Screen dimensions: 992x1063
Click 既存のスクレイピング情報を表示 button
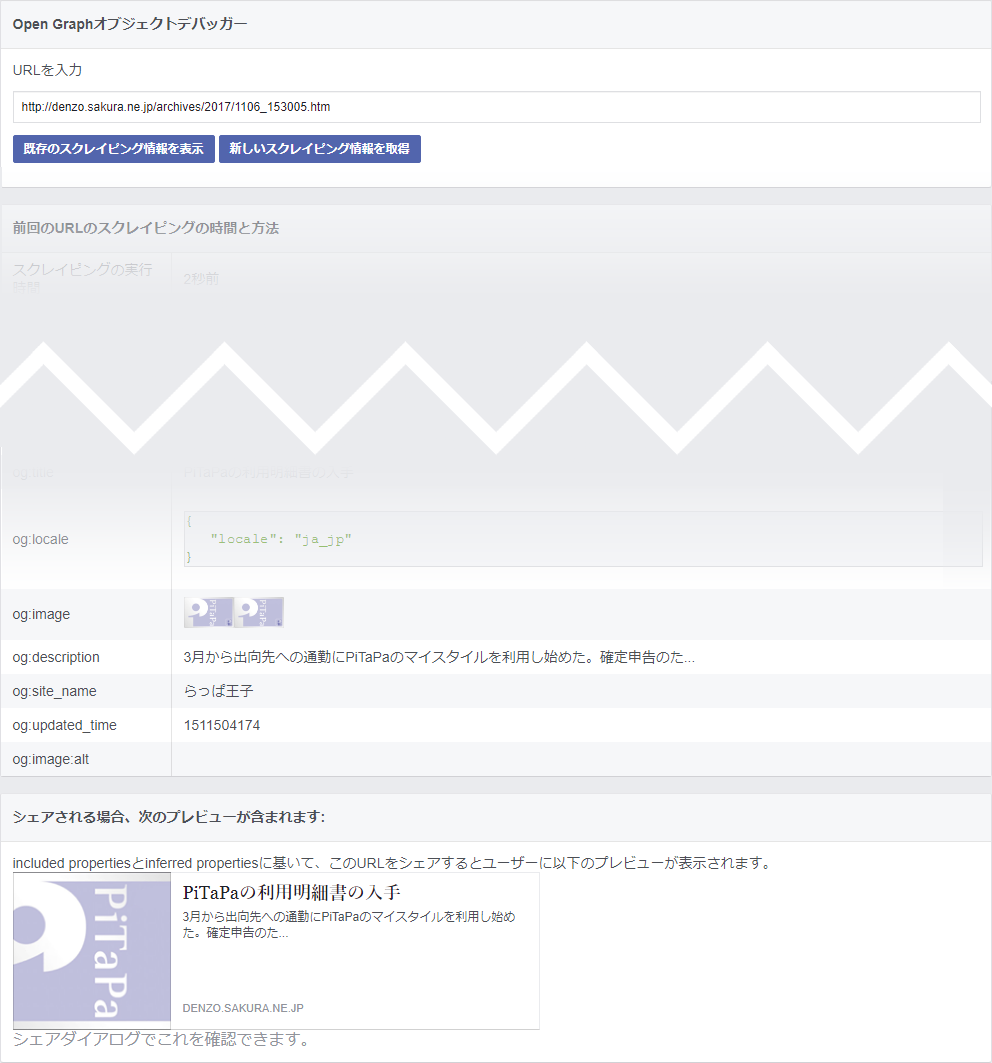coord(114,149)
